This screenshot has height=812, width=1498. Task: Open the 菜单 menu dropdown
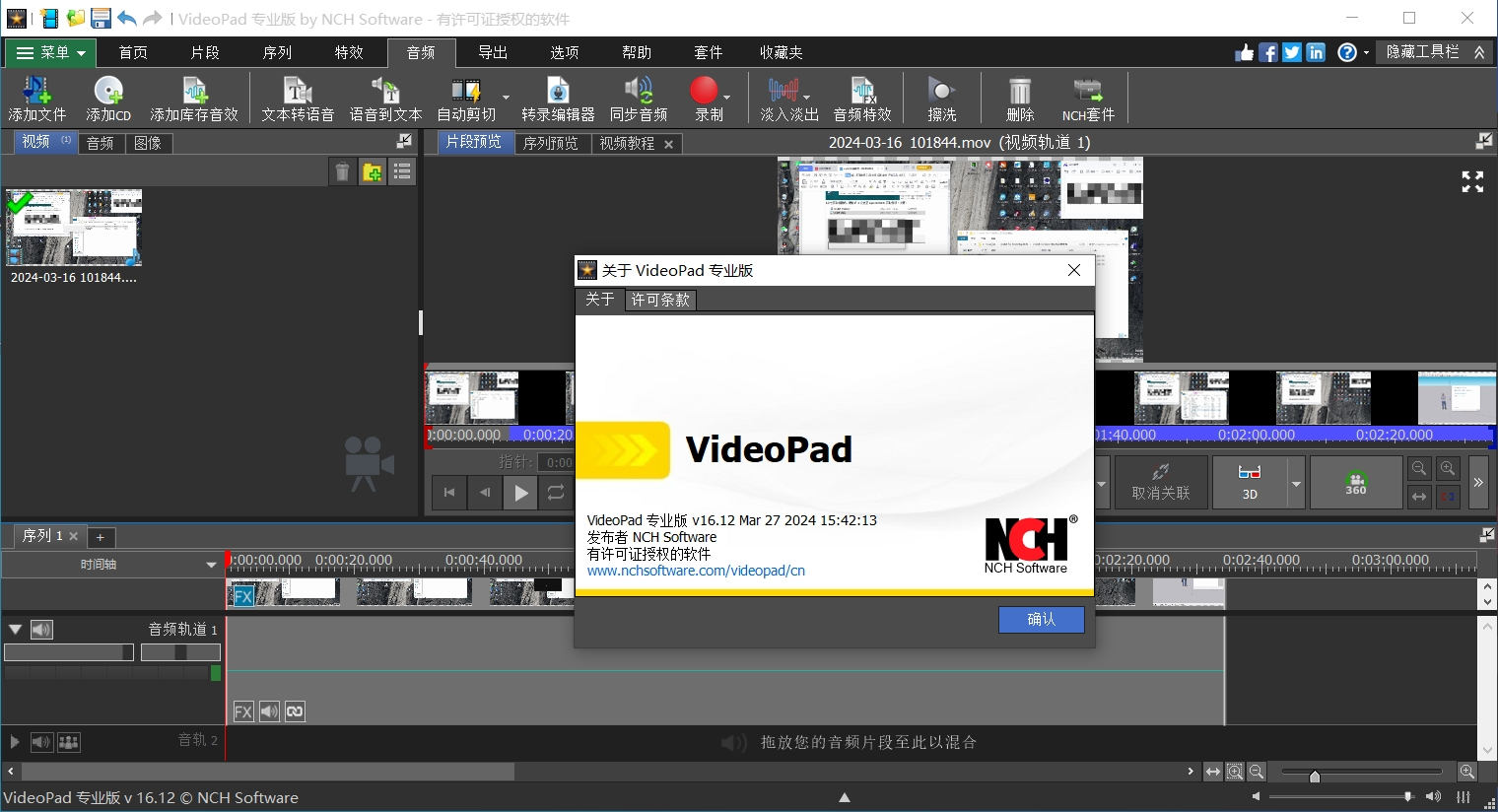(x=51, y=53)
